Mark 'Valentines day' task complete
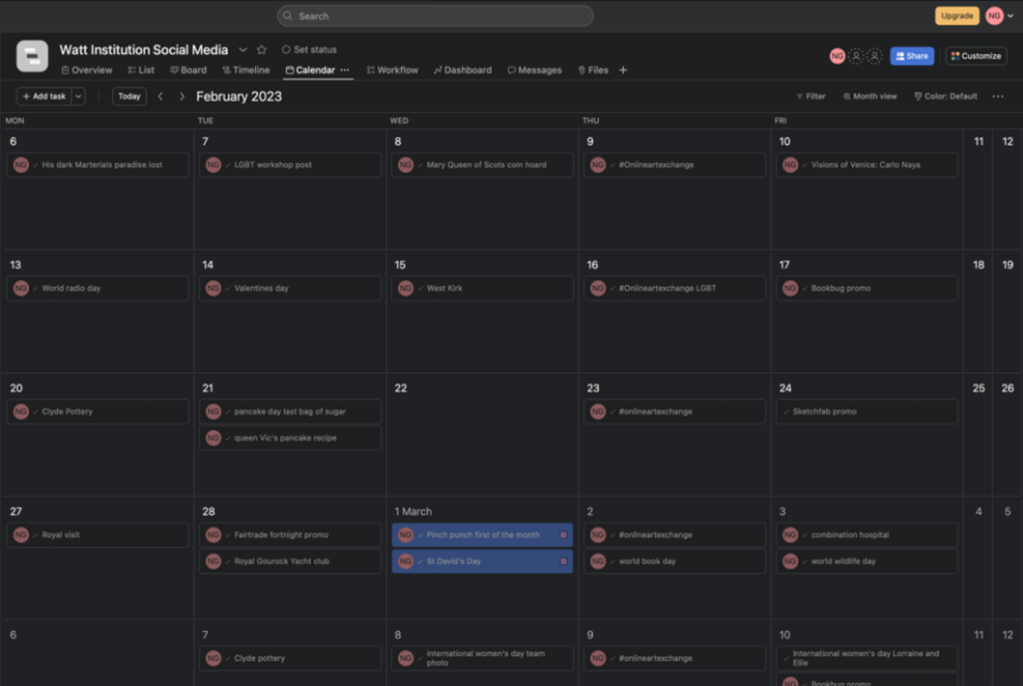This screenshot has width=1023, height=686. pyautogui.click(x=228, y=288)
